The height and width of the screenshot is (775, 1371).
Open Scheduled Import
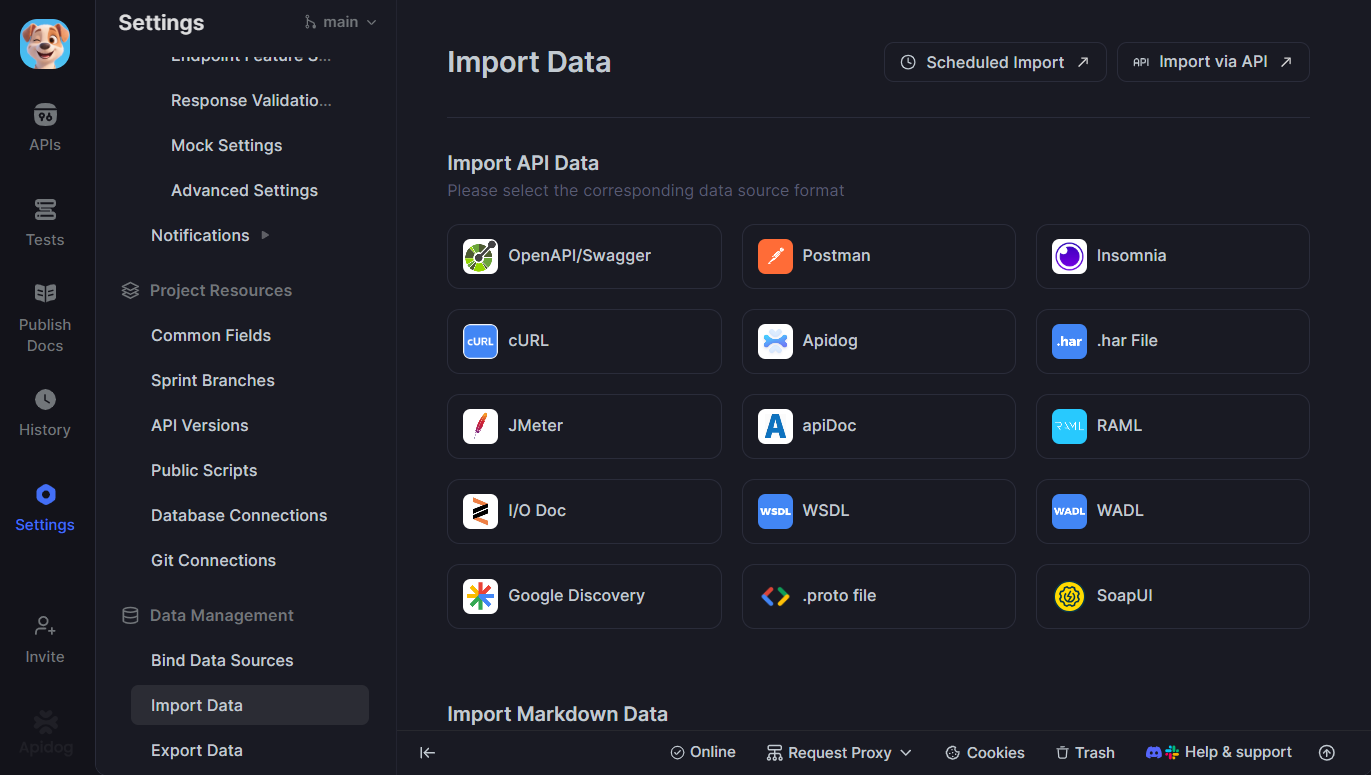pyautogui.click(x=994, y=61)
